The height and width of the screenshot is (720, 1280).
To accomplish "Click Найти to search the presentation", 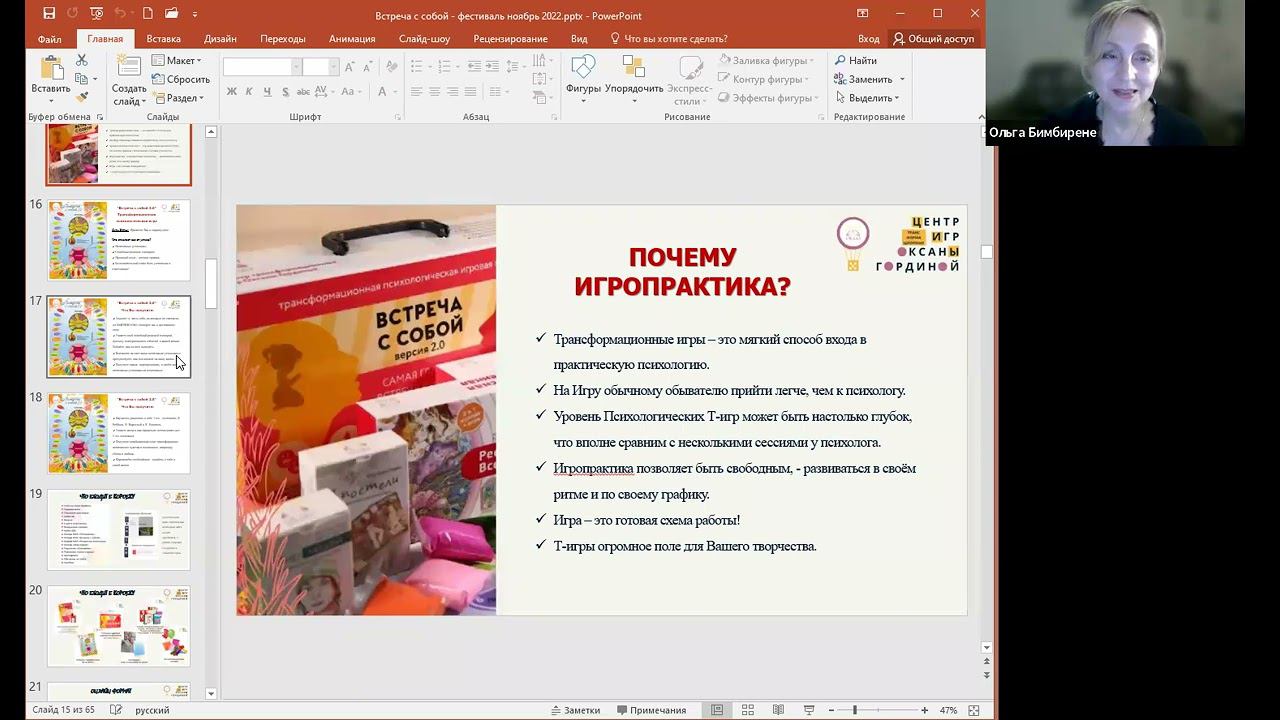I will click(x=856, y=61).
